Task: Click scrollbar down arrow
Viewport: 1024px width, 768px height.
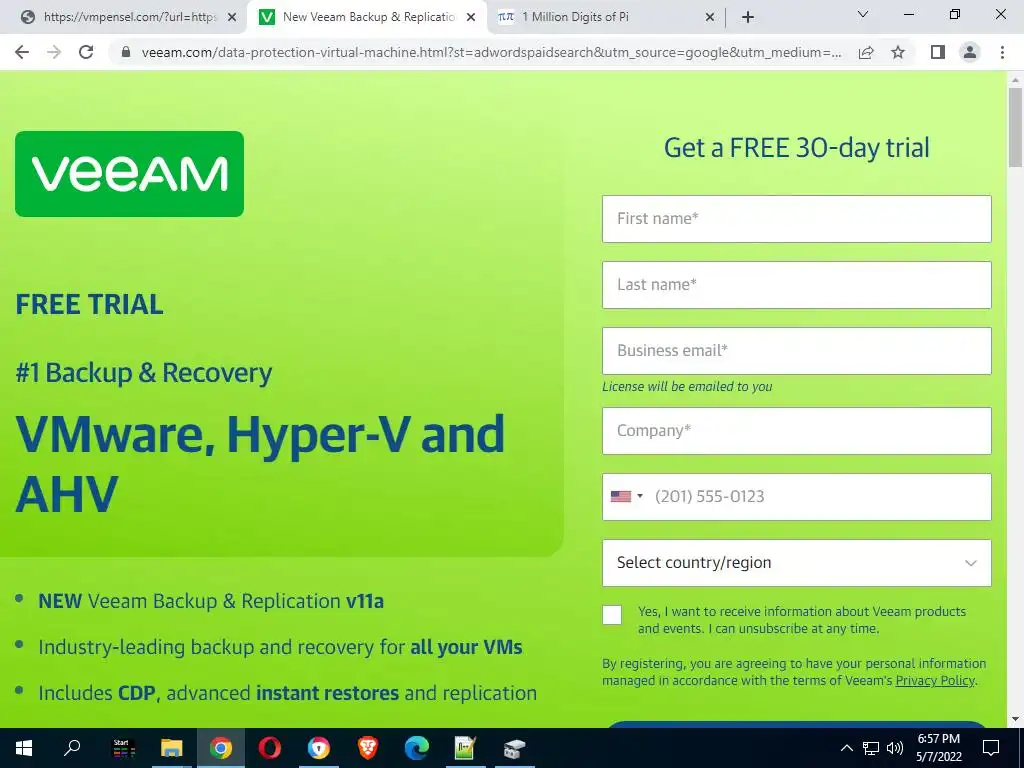Action: [x=1015, y=719]
